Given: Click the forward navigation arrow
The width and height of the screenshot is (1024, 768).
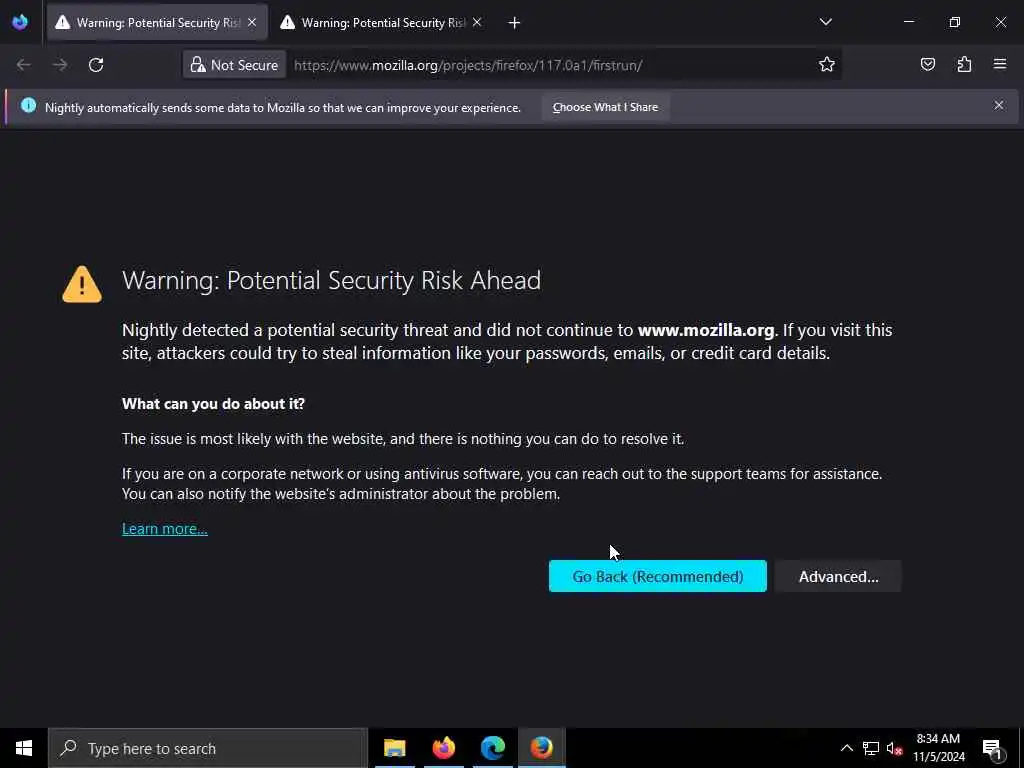Looking at the screenshot, I should pos(60,65).
